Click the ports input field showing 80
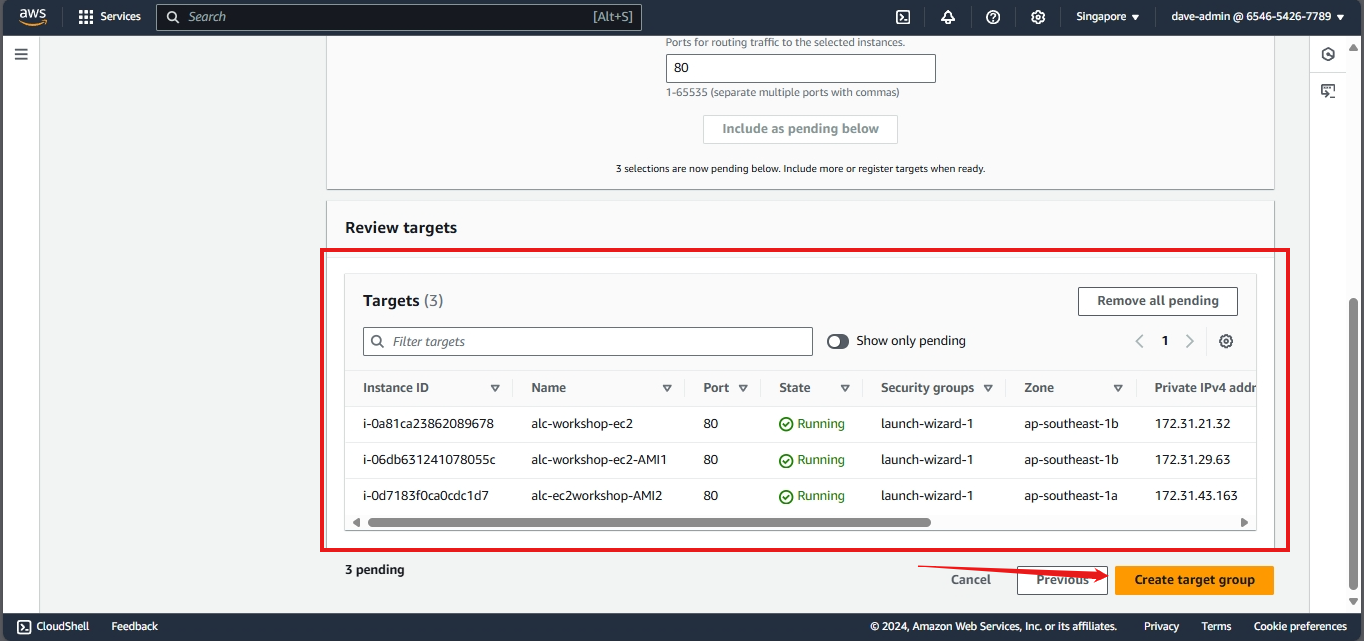 pos(800,68)
